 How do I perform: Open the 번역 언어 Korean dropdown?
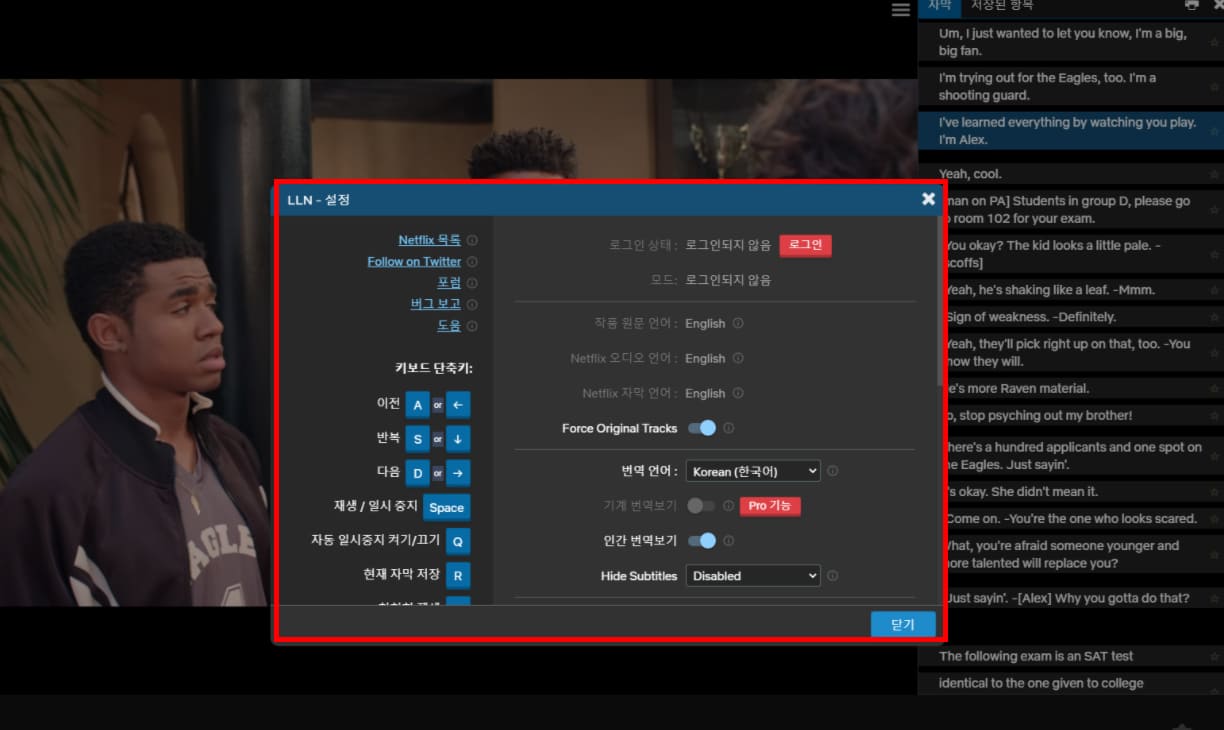(753, 471)
